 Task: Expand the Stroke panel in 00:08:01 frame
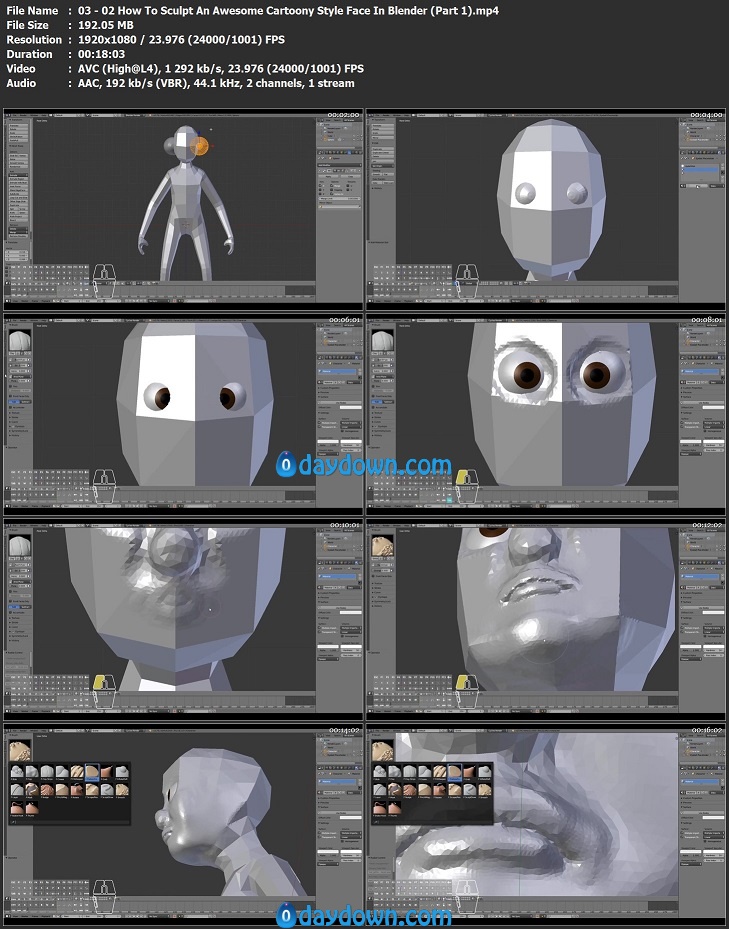click(x=378, y=417)
